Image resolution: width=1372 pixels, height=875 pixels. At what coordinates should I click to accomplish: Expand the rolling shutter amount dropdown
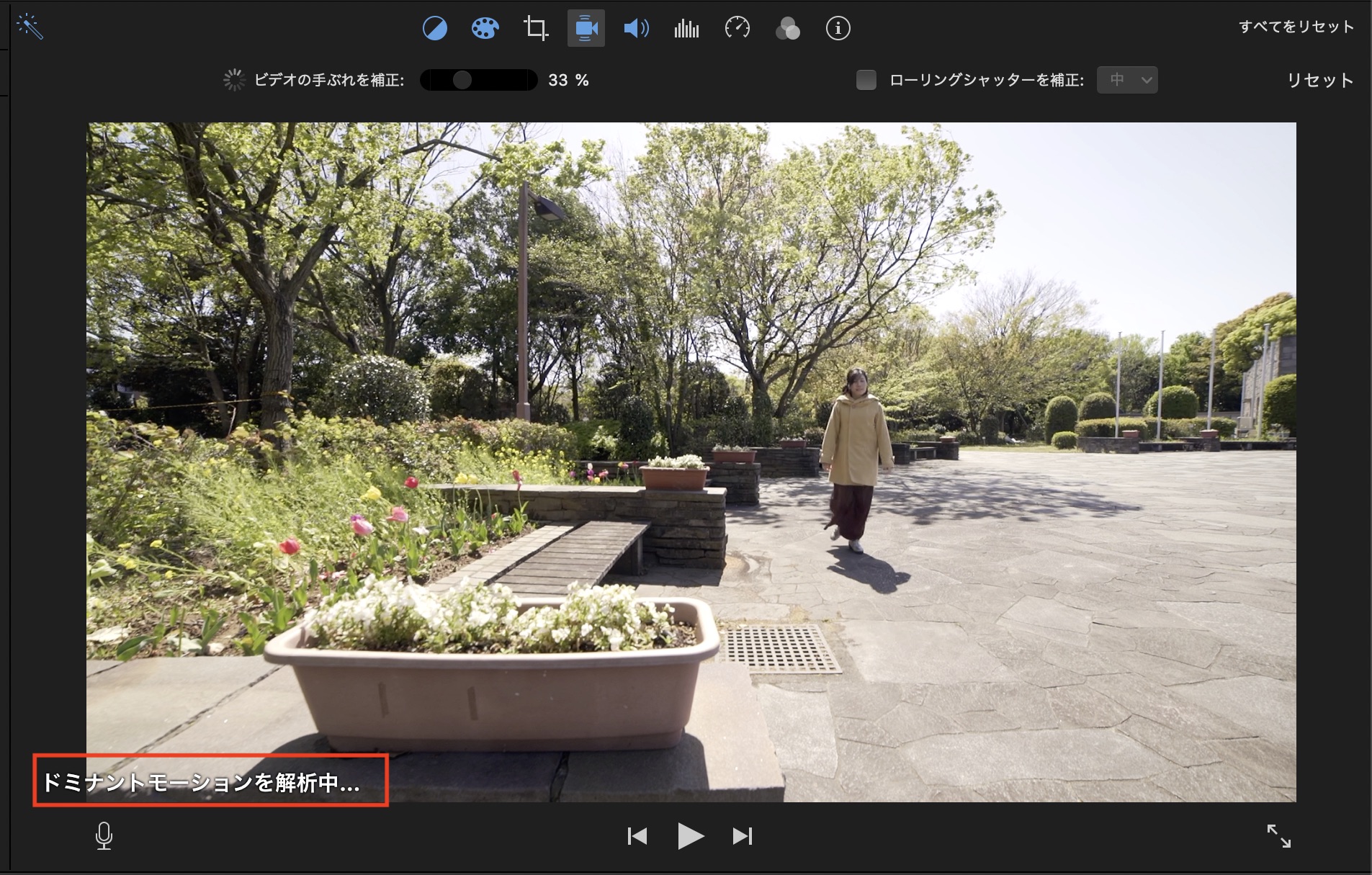click(1127, 80)
